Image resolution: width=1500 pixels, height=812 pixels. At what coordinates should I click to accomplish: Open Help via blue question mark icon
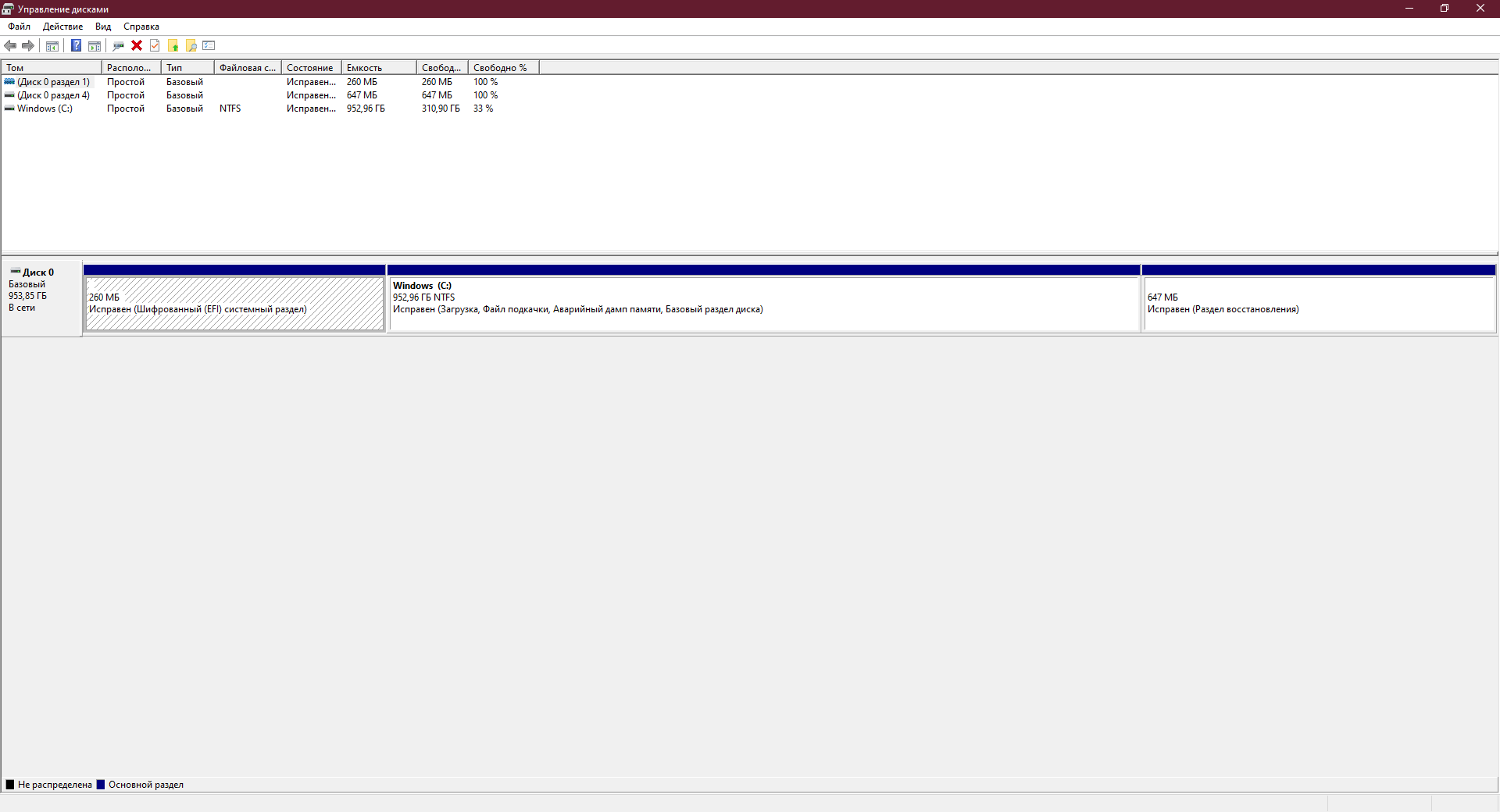(76, 45)
